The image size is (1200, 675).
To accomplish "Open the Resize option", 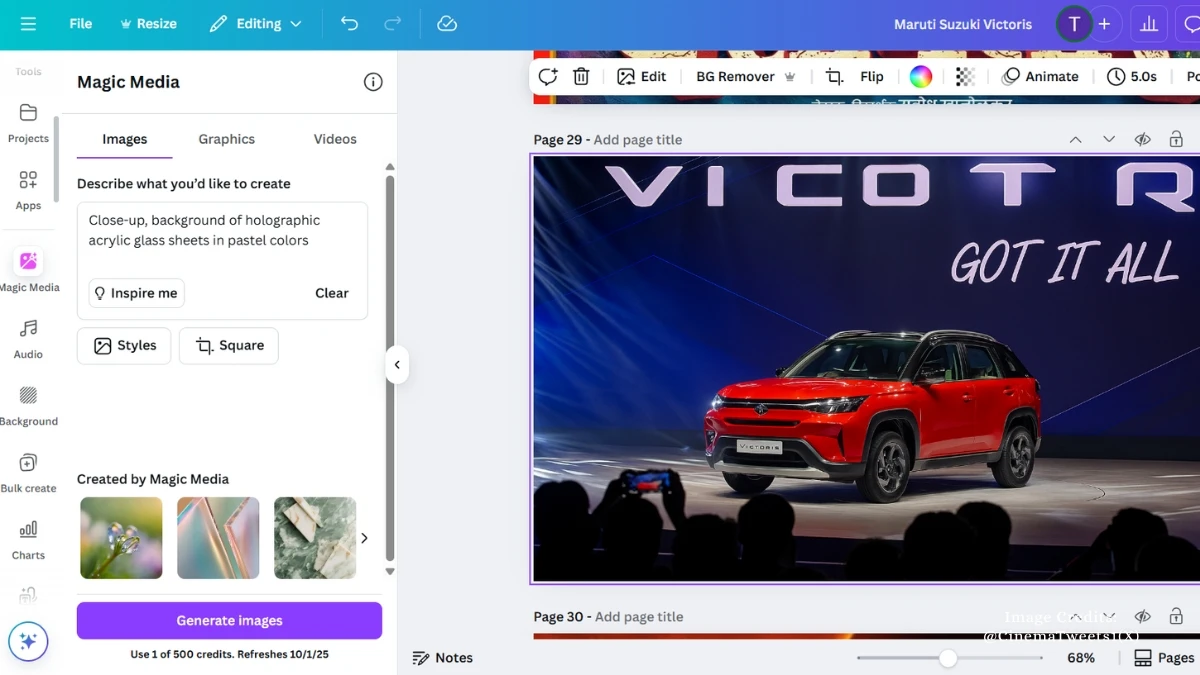I will tap(148, 24).
